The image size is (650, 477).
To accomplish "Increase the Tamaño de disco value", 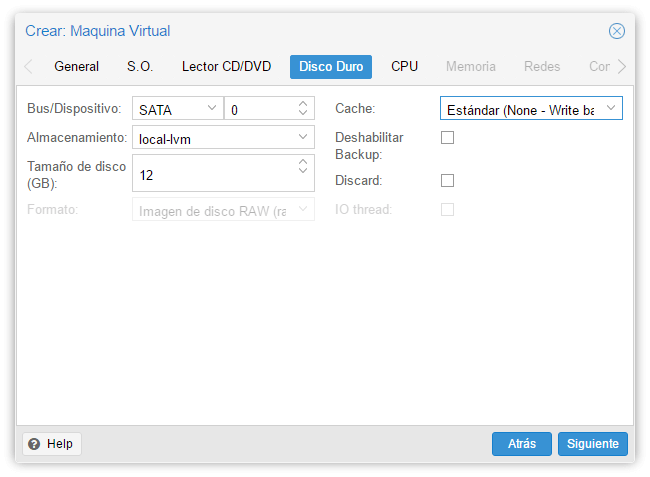I will click(303, 162).
